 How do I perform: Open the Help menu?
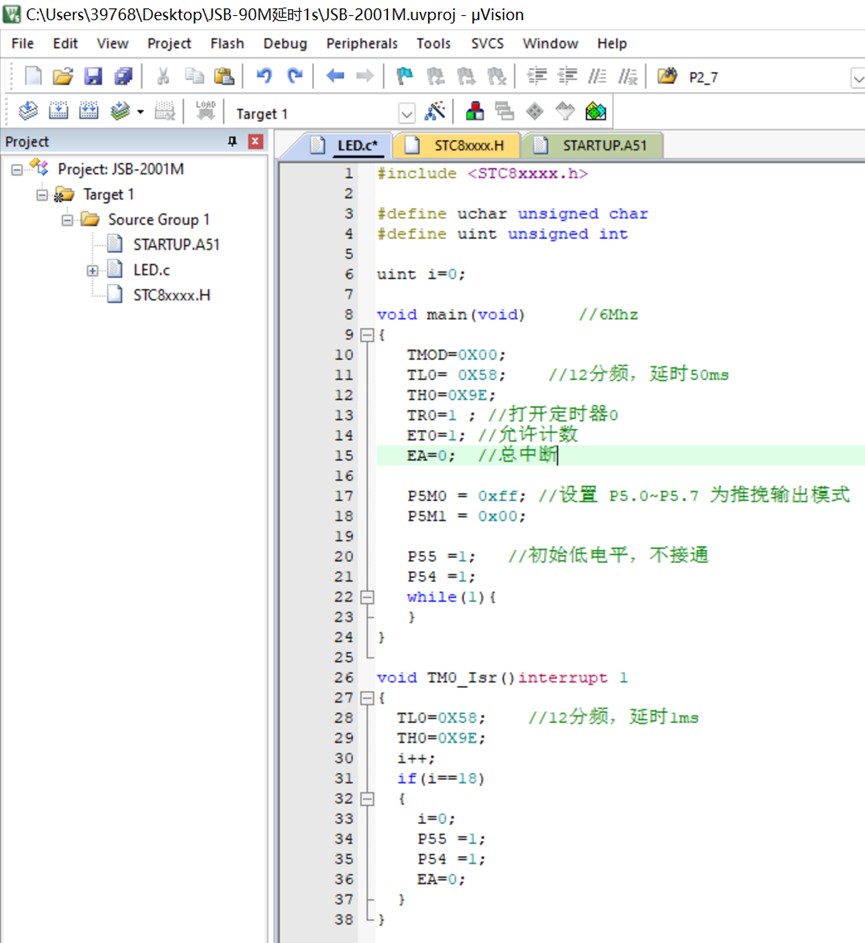point(612,43)
